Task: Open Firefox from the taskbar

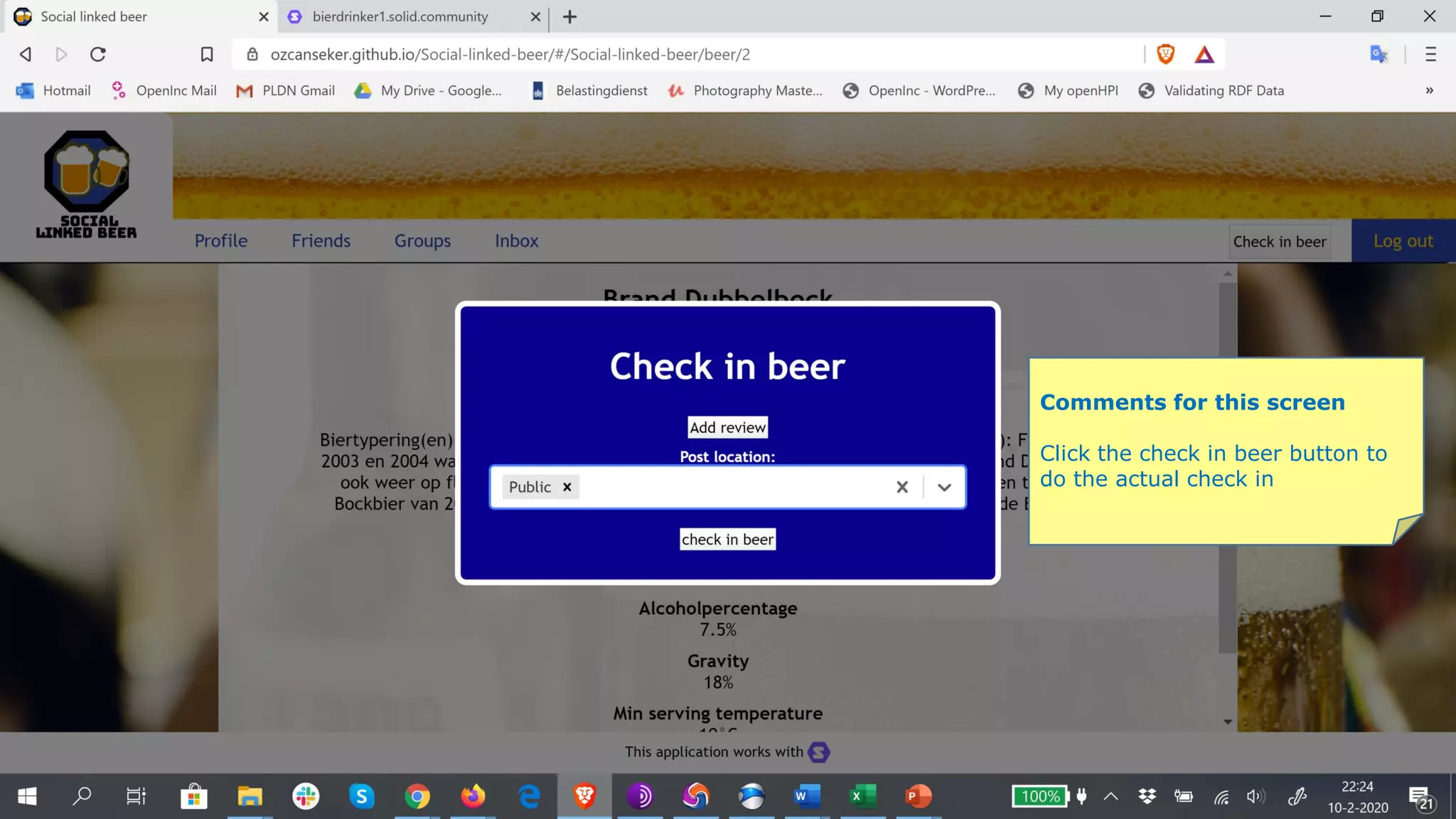Action: pyautogui.click(x=473, y=796)
